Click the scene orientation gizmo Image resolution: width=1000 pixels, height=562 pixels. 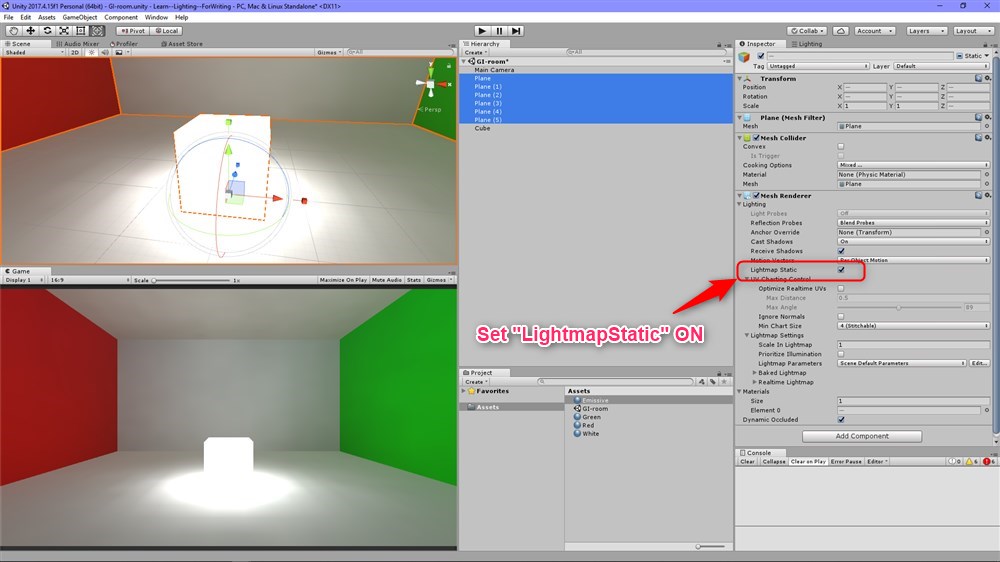coord(431,82)
